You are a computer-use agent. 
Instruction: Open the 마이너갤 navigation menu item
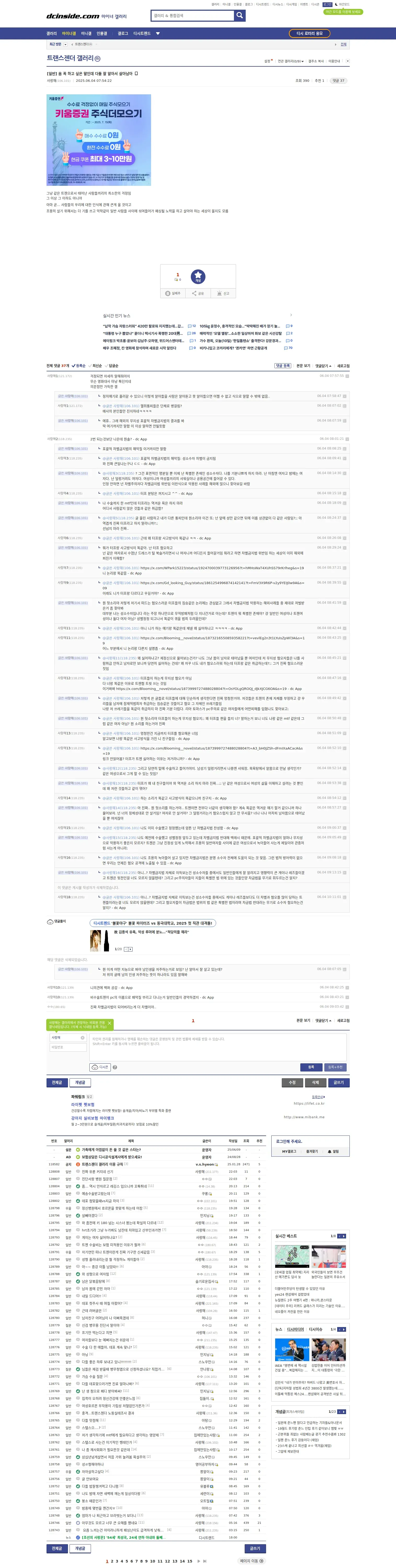point(69,33)
